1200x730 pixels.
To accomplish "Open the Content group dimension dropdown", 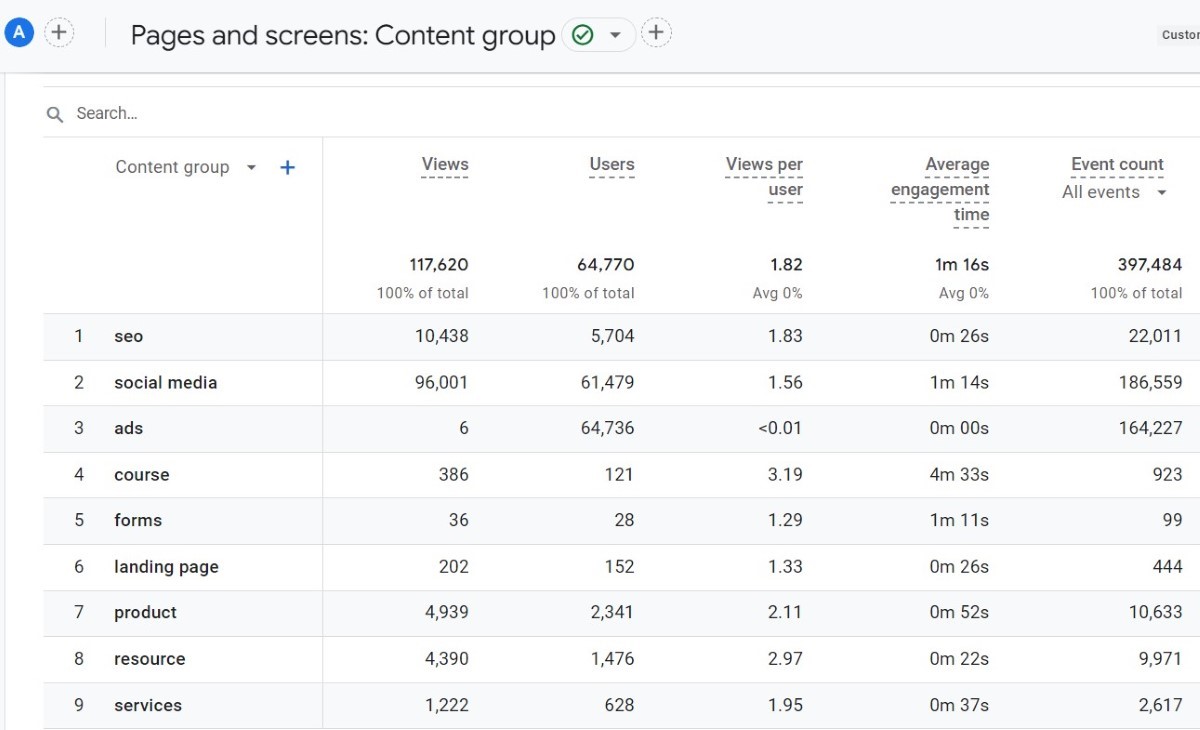I will pos(186,167).
